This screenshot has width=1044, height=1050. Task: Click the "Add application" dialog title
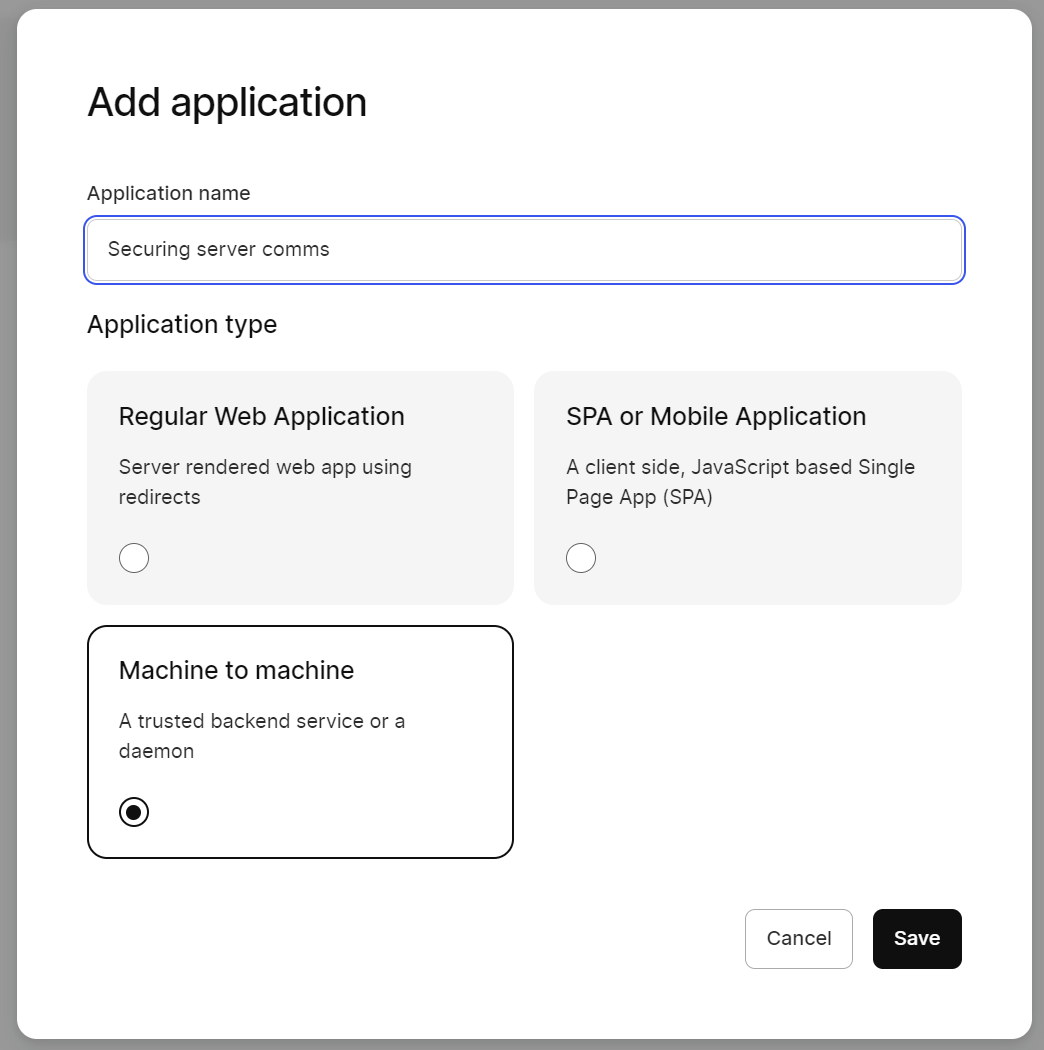point(227,103)
